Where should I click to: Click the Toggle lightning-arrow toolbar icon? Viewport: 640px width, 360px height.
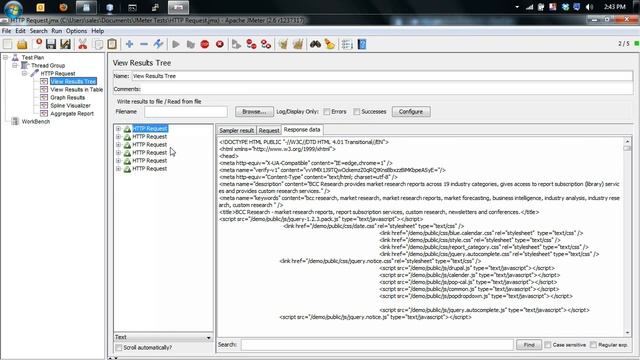pos(158,44)
